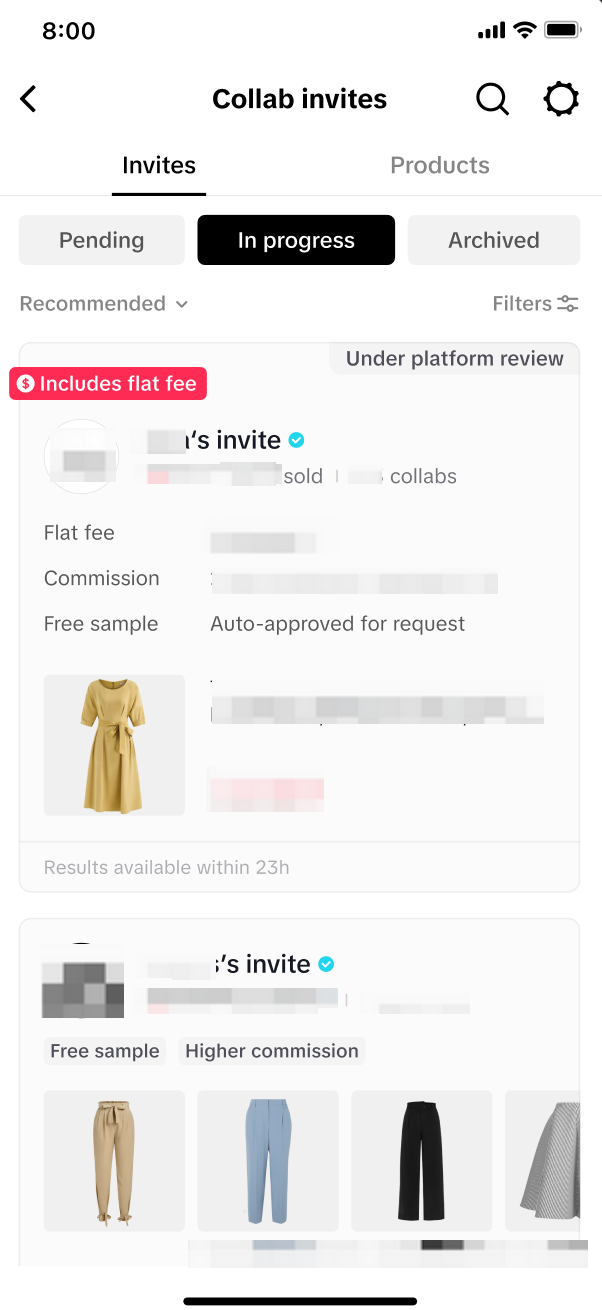Tap the Filters sliders icon

click(x=568, y=304)
